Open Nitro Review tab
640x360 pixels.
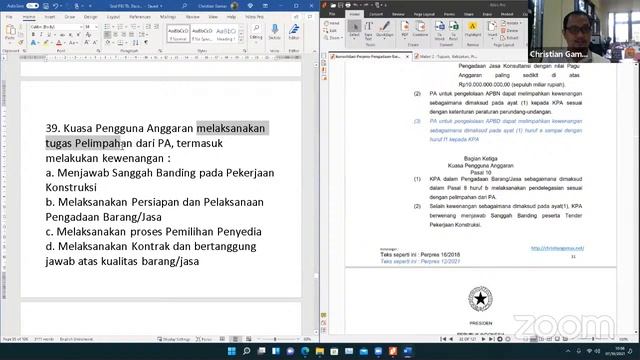pos(398,14)
